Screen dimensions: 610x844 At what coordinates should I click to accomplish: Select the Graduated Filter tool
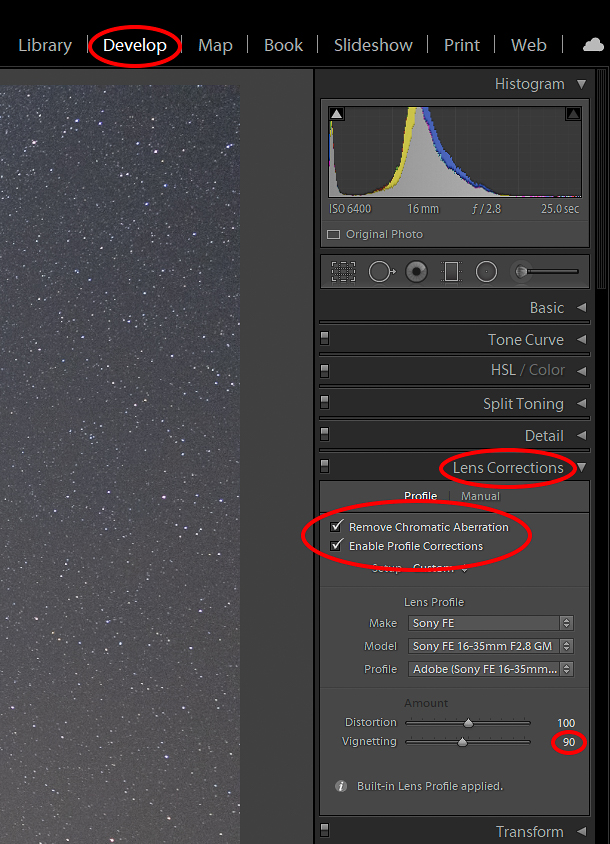451,272
